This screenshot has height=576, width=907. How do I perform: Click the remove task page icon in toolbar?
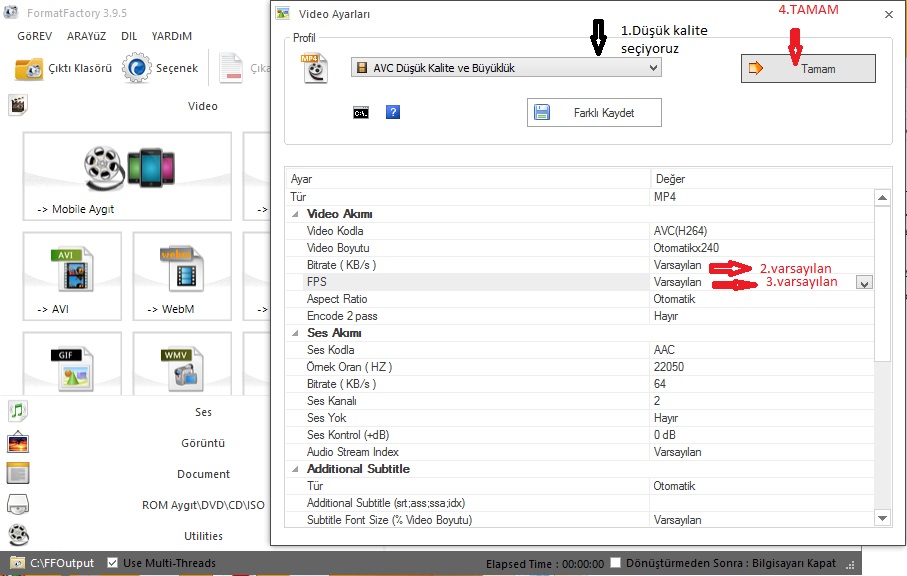tap(231, 68)
